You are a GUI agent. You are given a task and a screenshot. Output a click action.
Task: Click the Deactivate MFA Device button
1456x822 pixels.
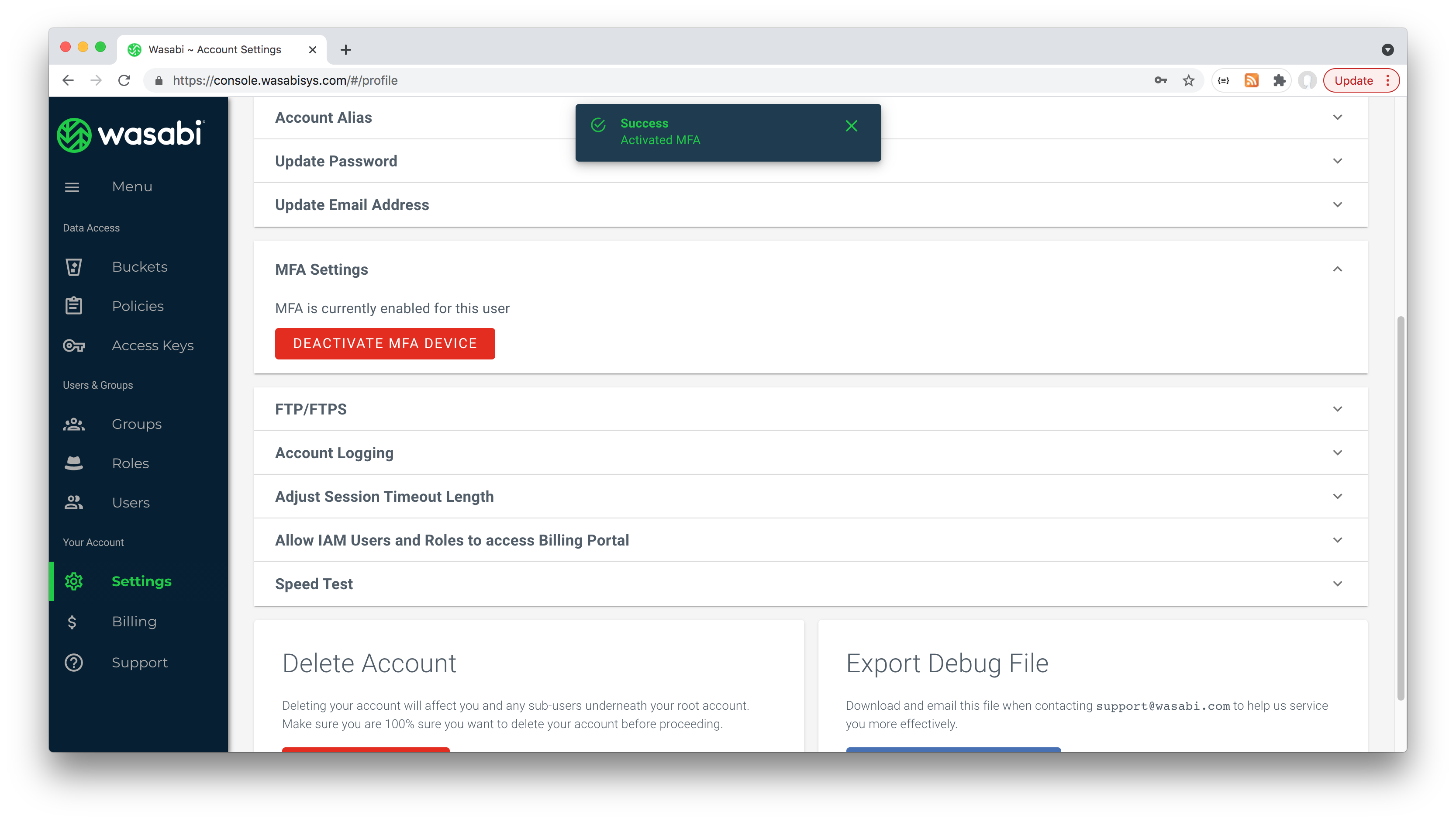(385, 343)
